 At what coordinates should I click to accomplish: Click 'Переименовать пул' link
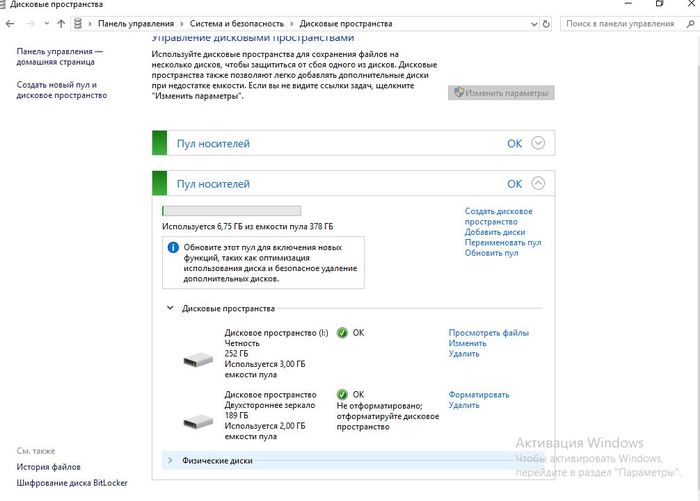point(503,242)
